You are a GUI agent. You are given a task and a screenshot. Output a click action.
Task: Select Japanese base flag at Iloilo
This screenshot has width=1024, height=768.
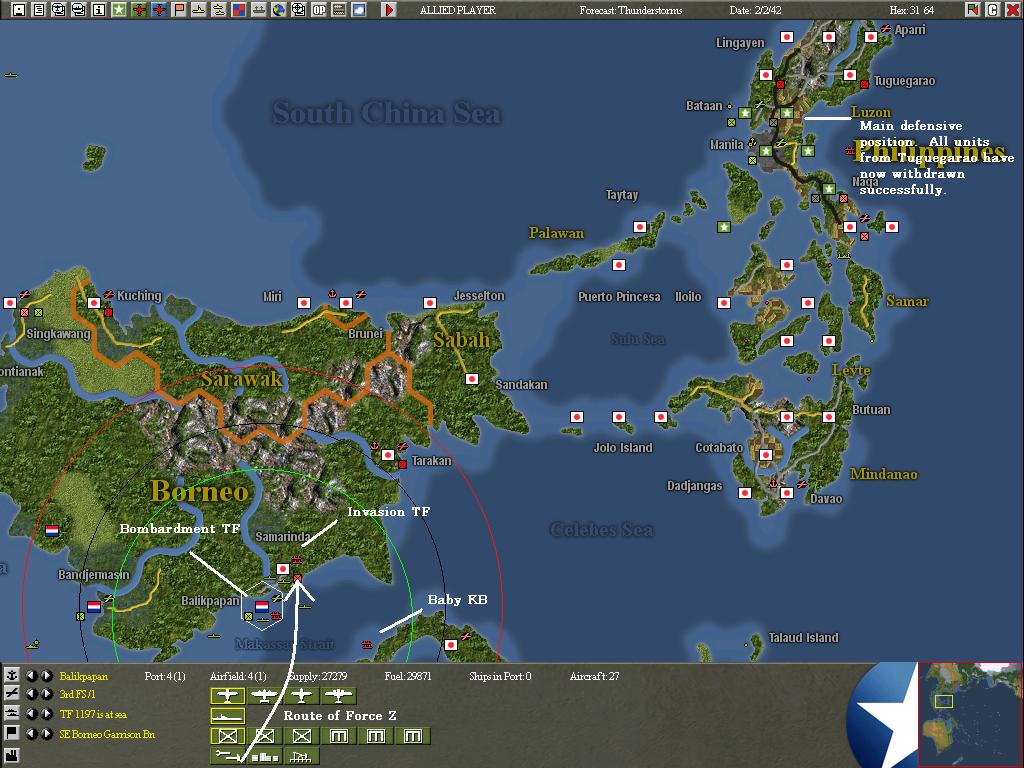point(724,303)
